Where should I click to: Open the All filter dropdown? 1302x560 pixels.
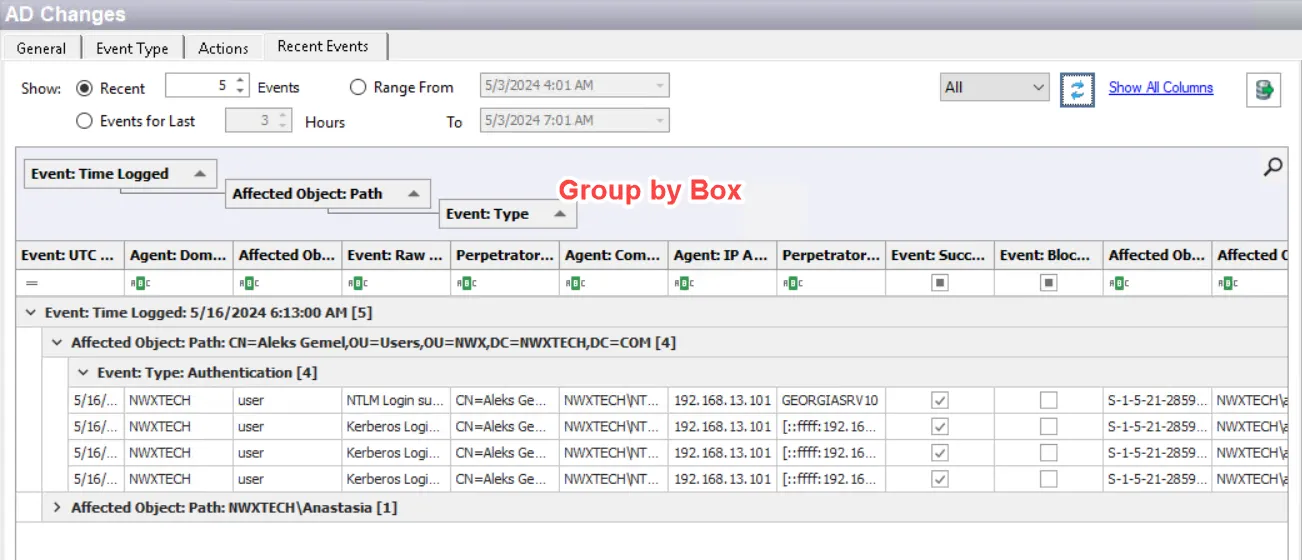[995, 87]
